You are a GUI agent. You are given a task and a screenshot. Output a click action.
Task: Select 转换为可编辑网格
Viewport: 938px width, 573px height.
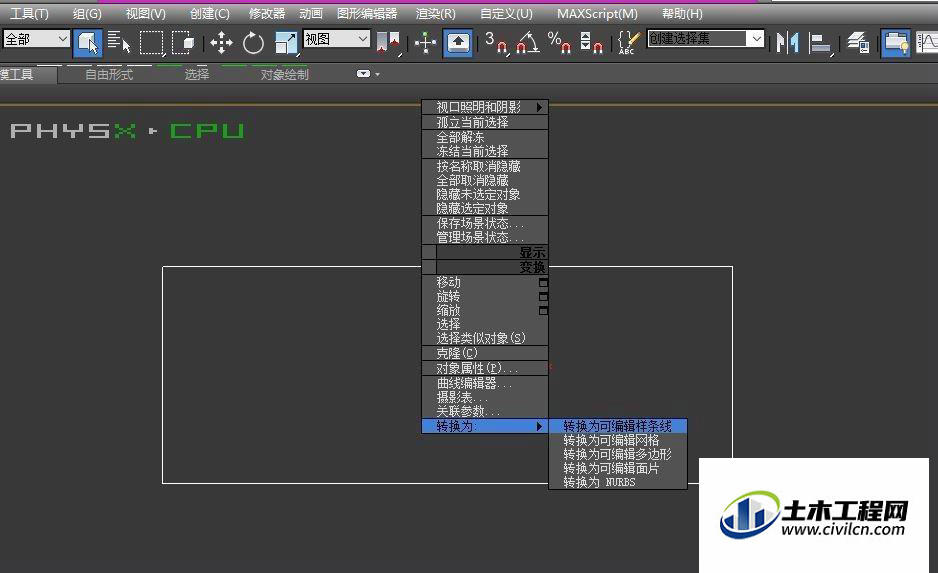(617, 440)
